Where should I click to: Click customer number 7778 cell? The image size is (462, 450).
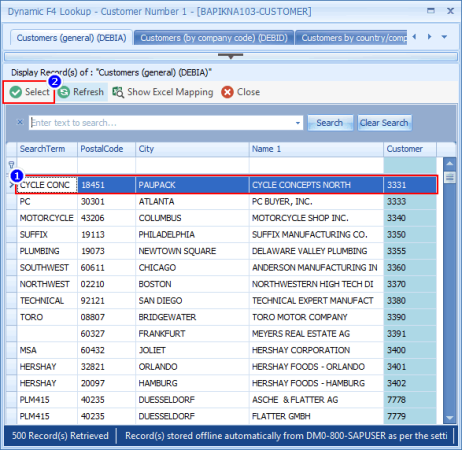[x=410, y=400]
